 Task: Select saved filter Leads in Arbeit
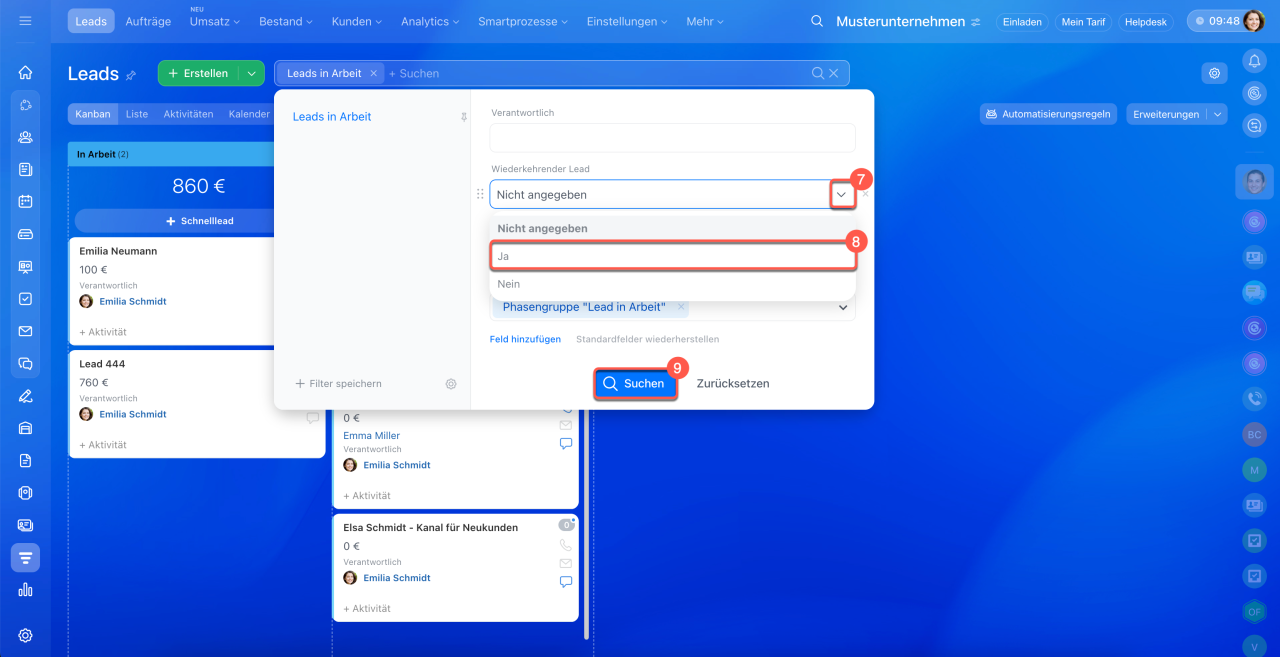332,117
